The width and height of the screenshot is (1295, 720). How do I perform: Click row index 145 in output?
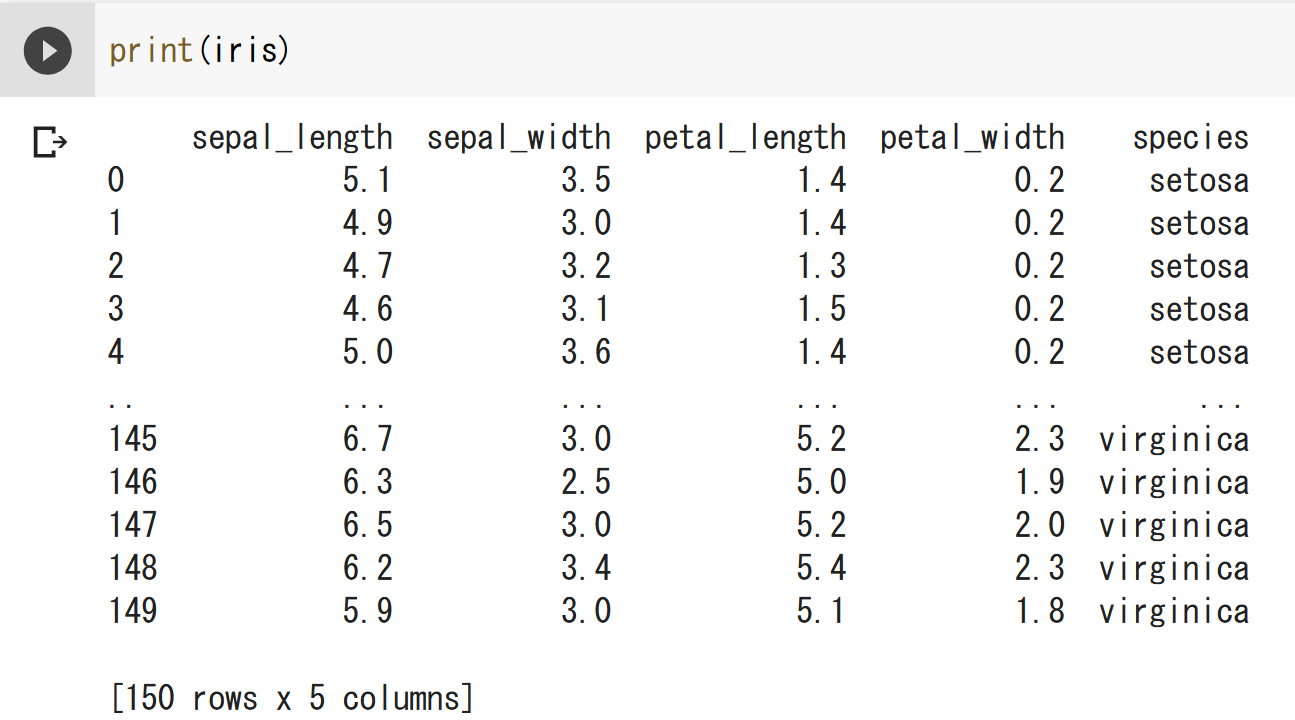(133, 439)
